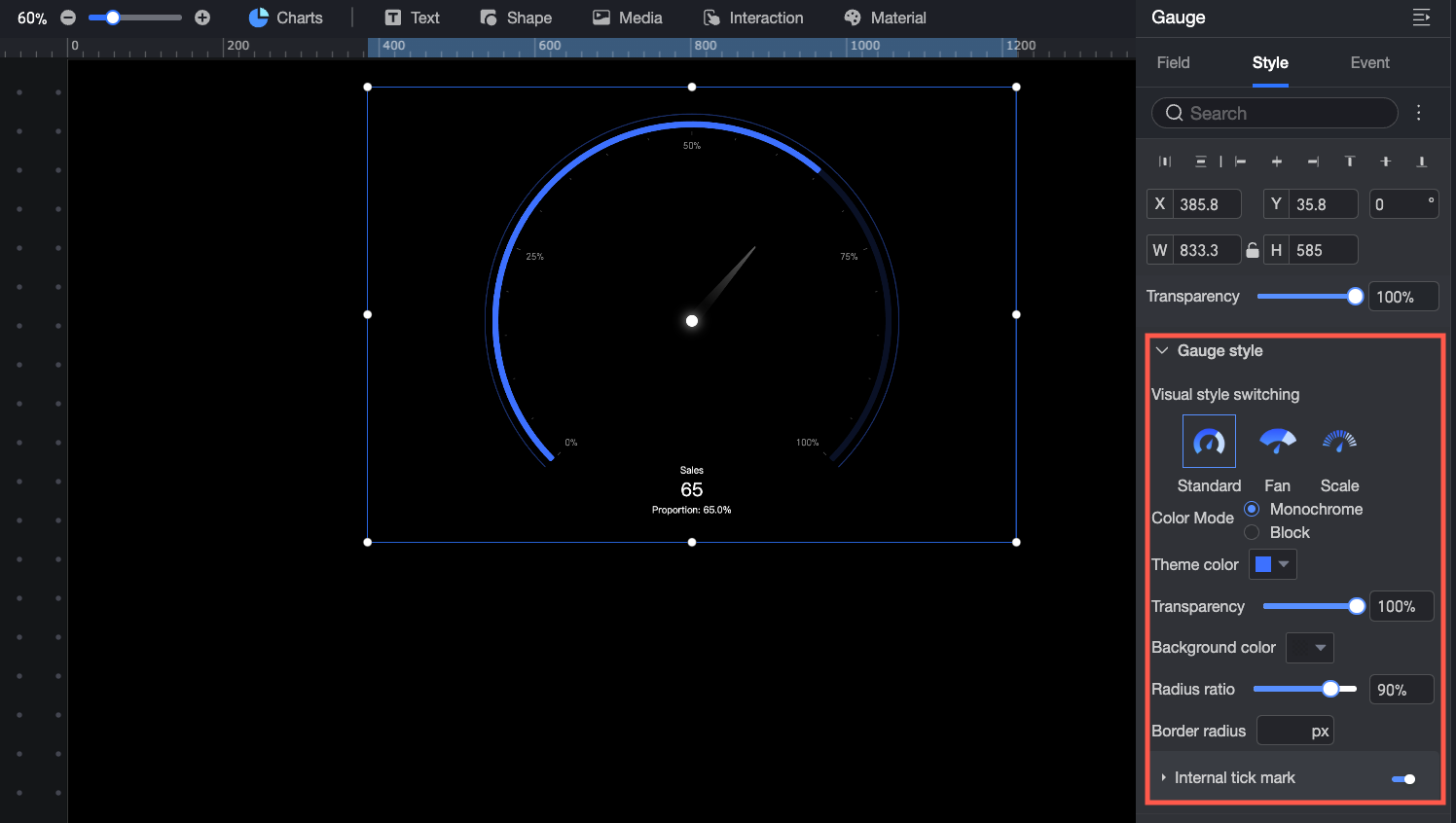Toggle the Internal tick mark switch

click(x=1403, y=778)
